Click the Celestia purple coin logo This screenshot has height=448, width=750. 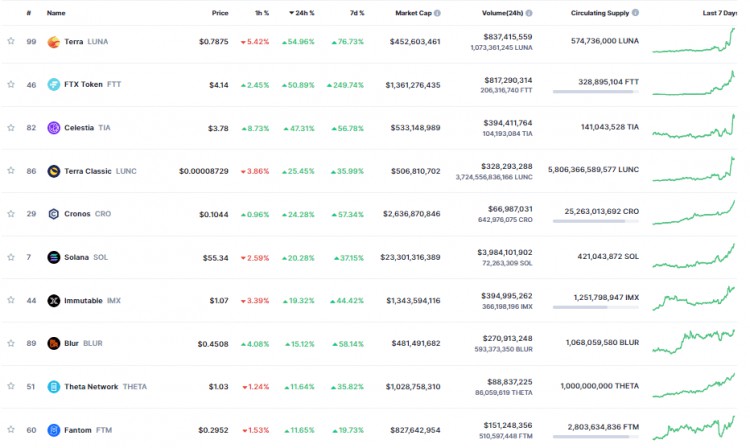pos(54,128)
